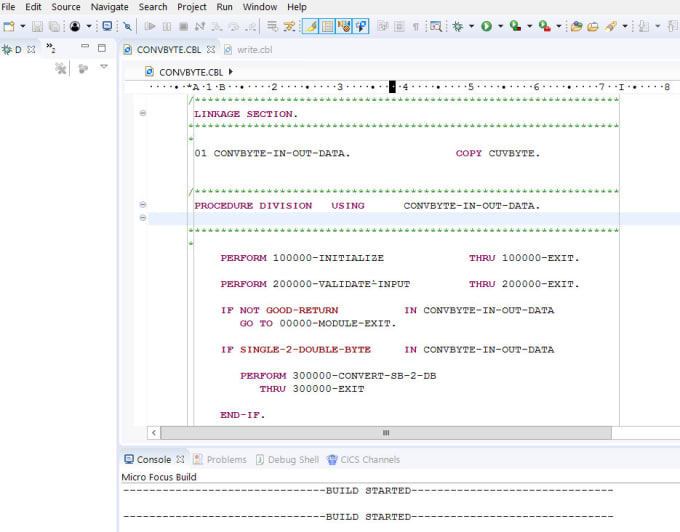
Task: Click the Open Task folder icon
Action: pyautogui.click(x=593, y=26)
